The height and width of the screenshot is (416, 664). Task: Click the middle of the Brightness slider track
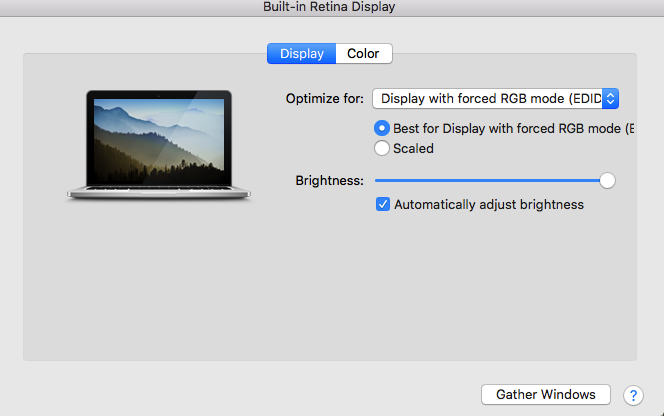[x=491, y=180]
